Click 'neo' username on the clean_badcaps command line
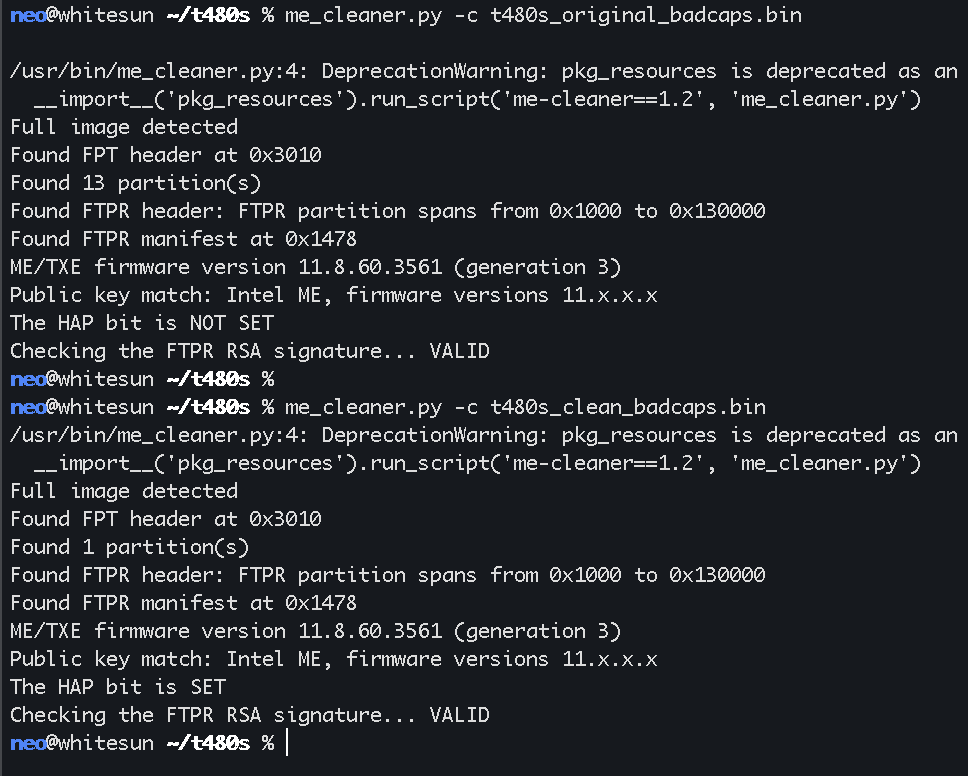 point(28,407)
